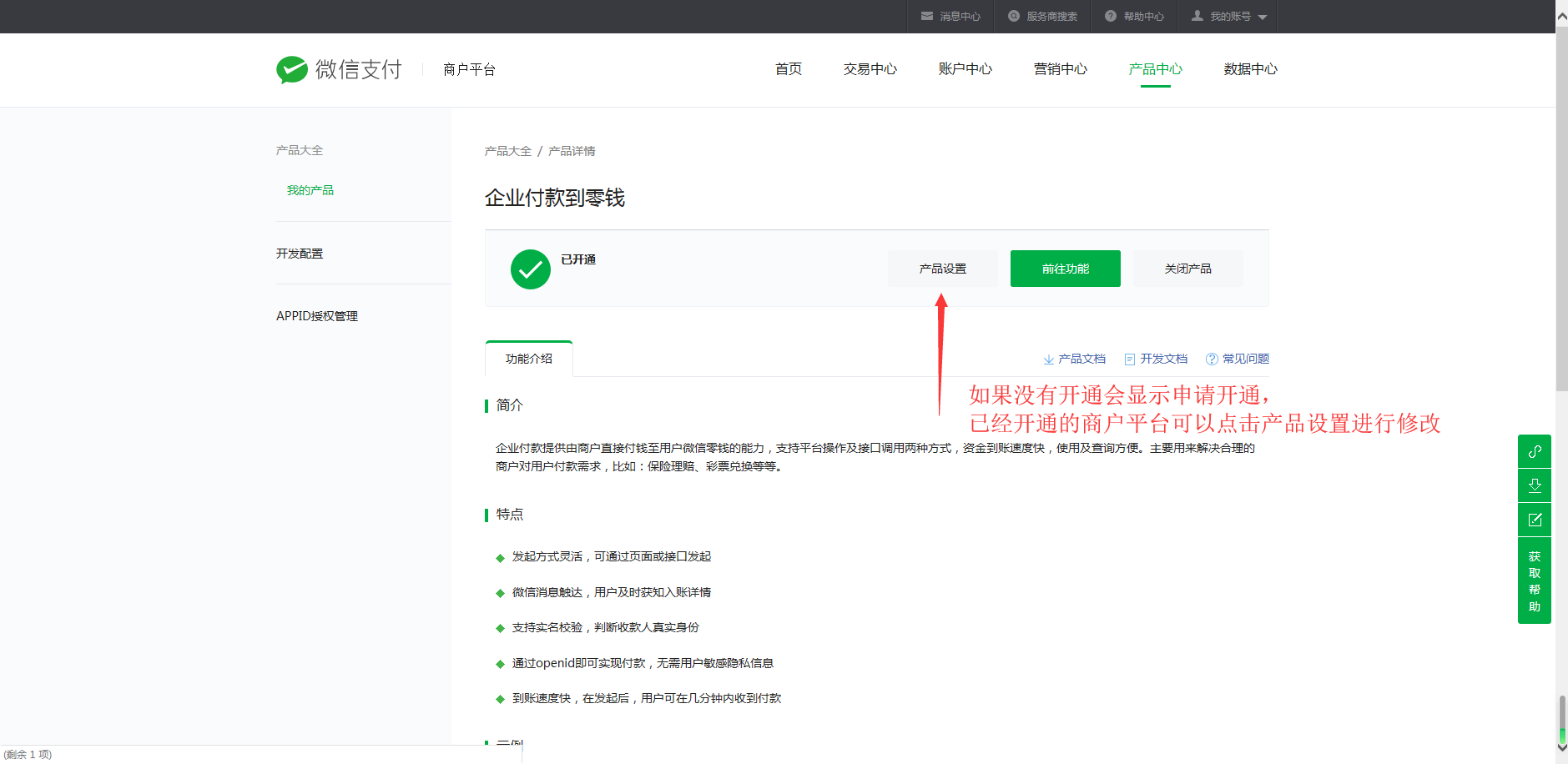Open APPID授权管理 in left sidebar
Viewport: 1568px width, 764px height.
pos(316,316)
